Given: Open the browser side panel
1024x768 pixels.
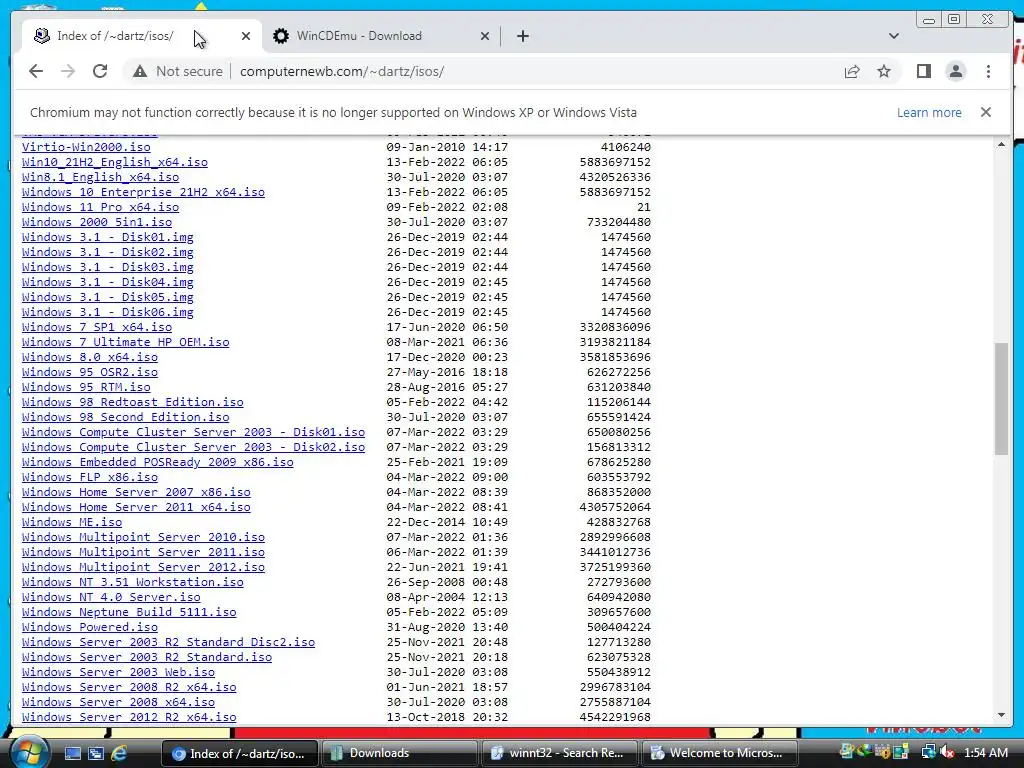Looking at the screenshot, I should tap(923, 71).
